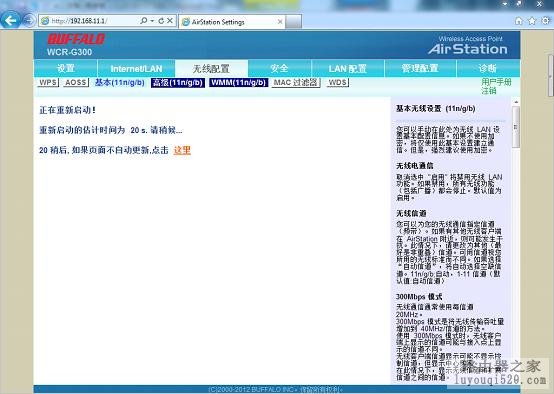
Task: Open the 安全 main tab
Action: click(279, 68)
